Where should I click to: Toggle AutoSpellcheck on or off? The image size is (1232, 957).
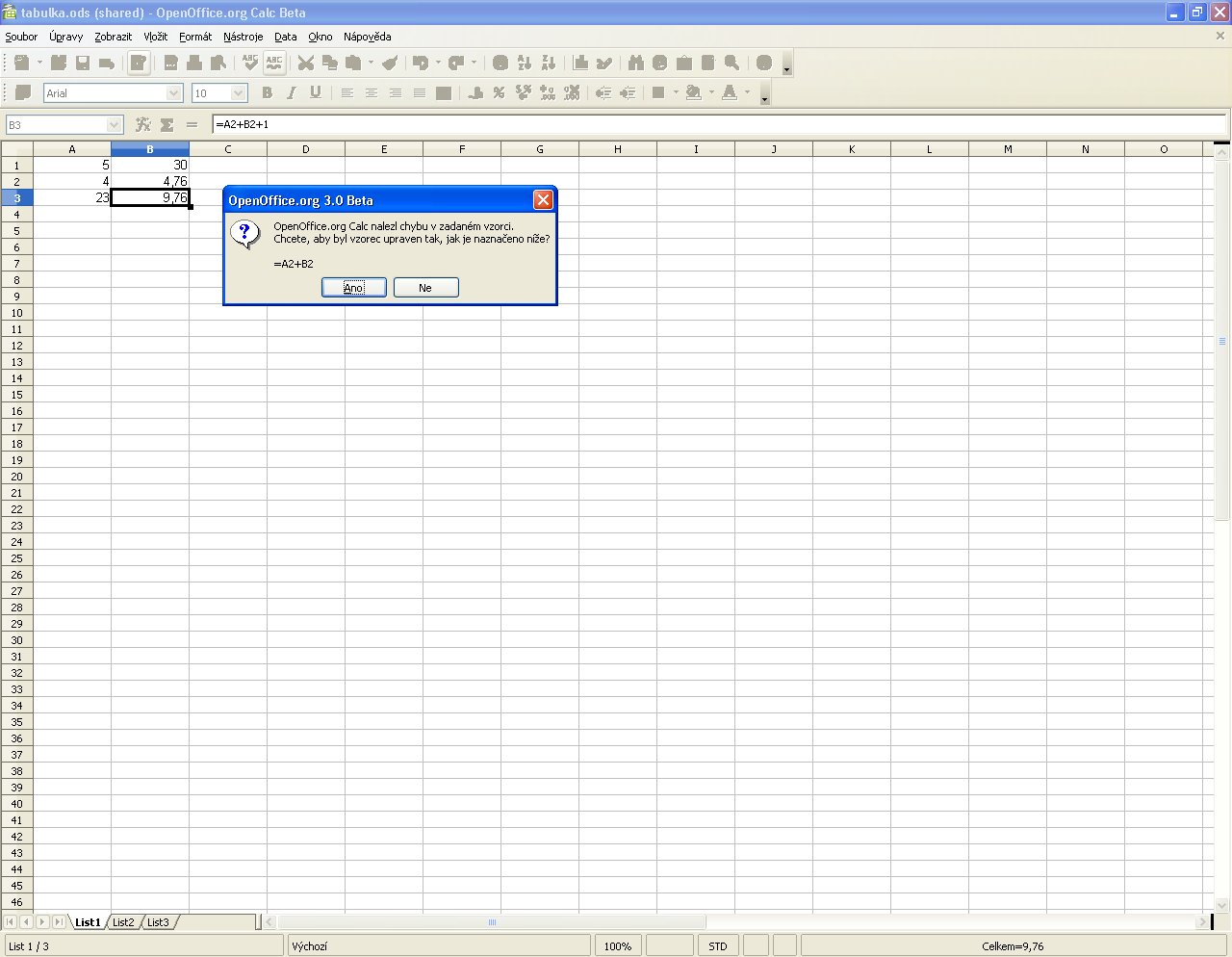[274, 63]
